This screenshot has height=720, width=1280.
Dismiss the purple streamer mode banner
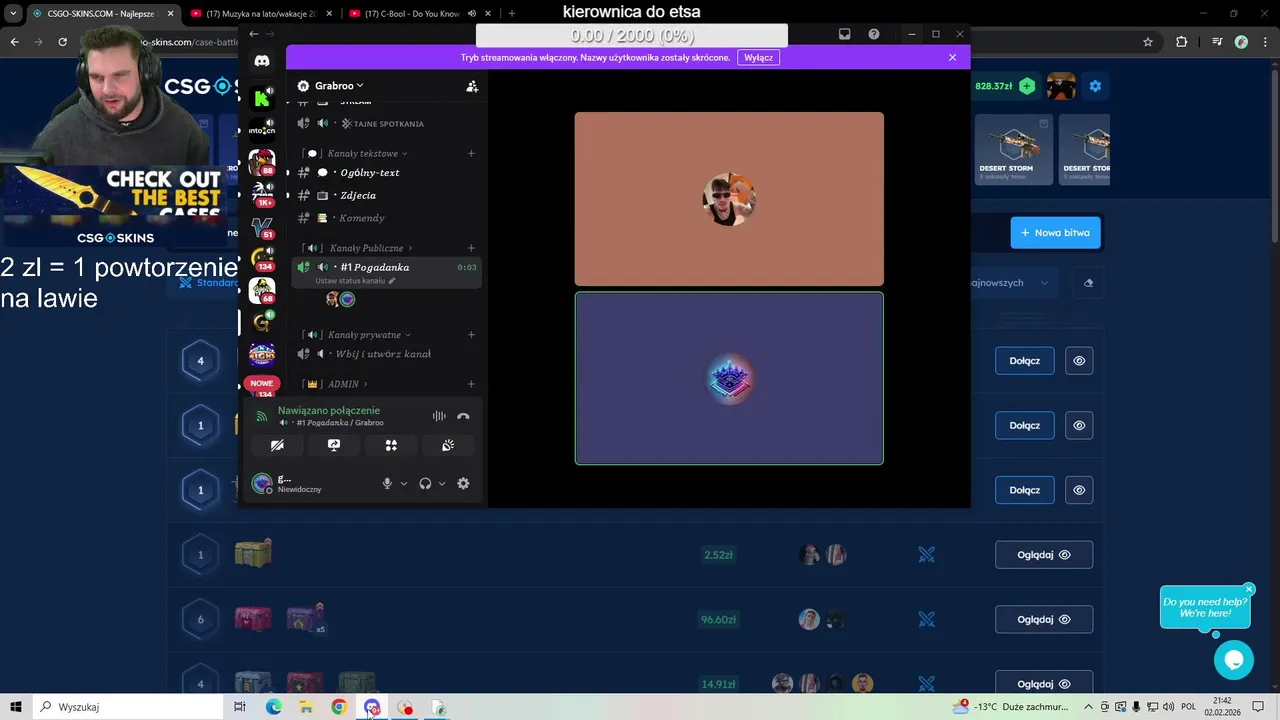pyautogui.click(x=952, y=58)
